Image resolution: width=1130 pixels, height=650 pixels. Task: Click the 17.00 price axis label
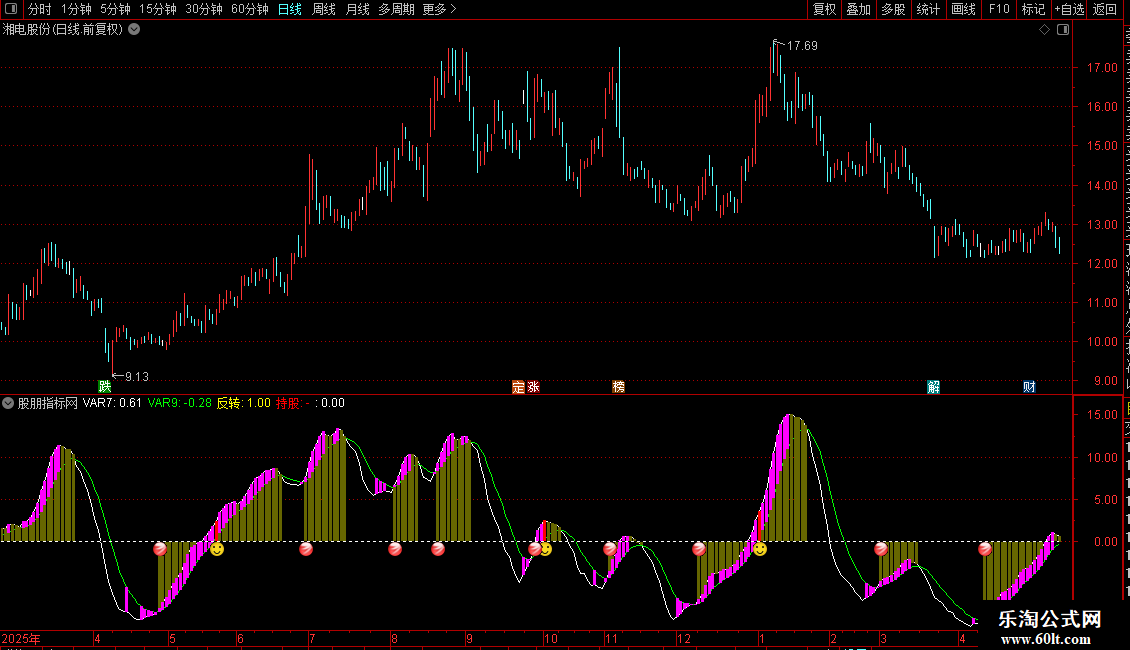coord(1102,68)
